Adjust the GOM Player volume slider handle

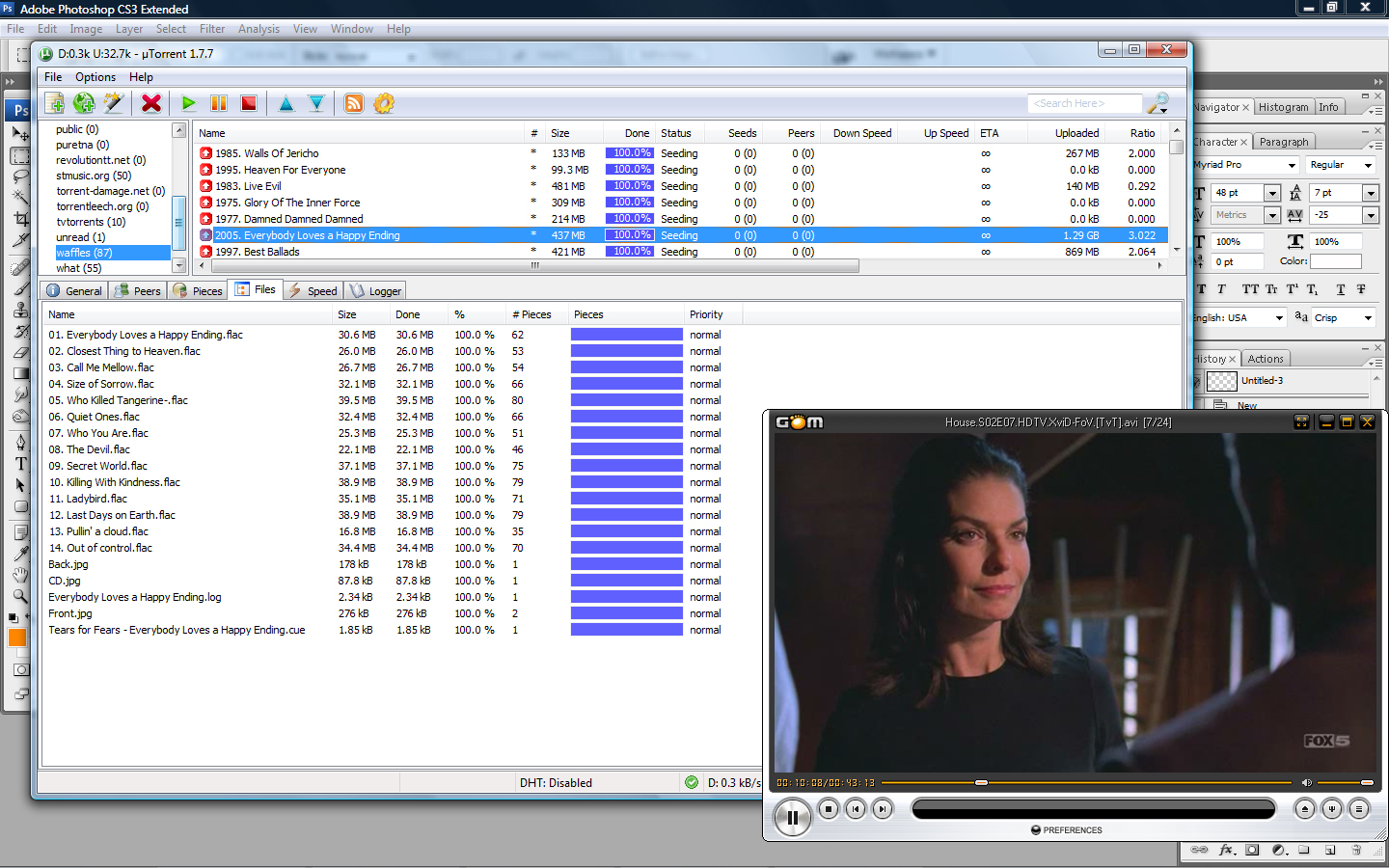[x=1367, y=782]
